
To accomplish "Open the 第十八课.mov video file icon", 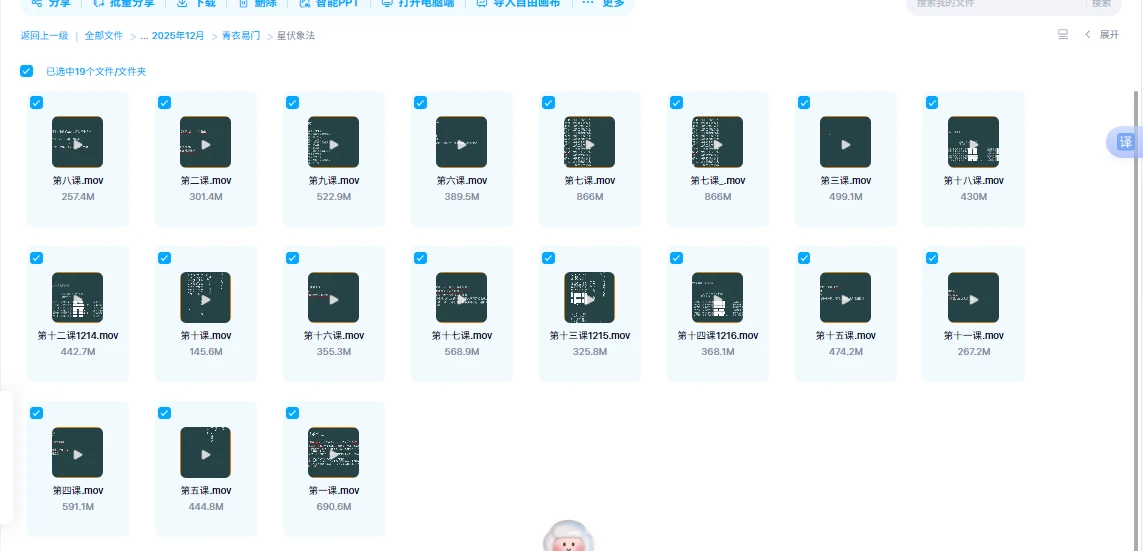I will pyautogui.click(x=973, y=142).
